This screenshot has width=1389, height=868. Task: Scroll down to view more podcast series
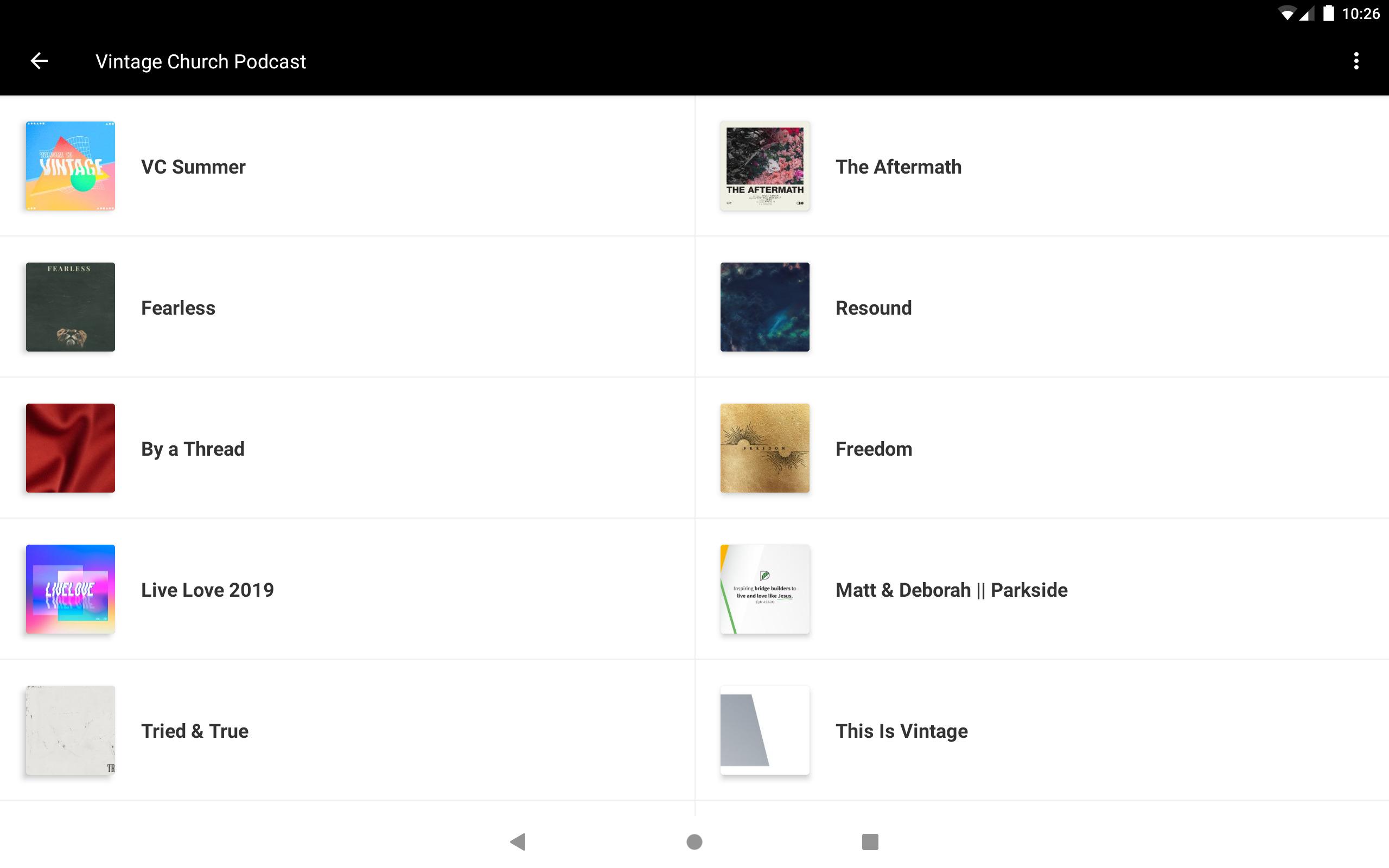coord(694,450)
